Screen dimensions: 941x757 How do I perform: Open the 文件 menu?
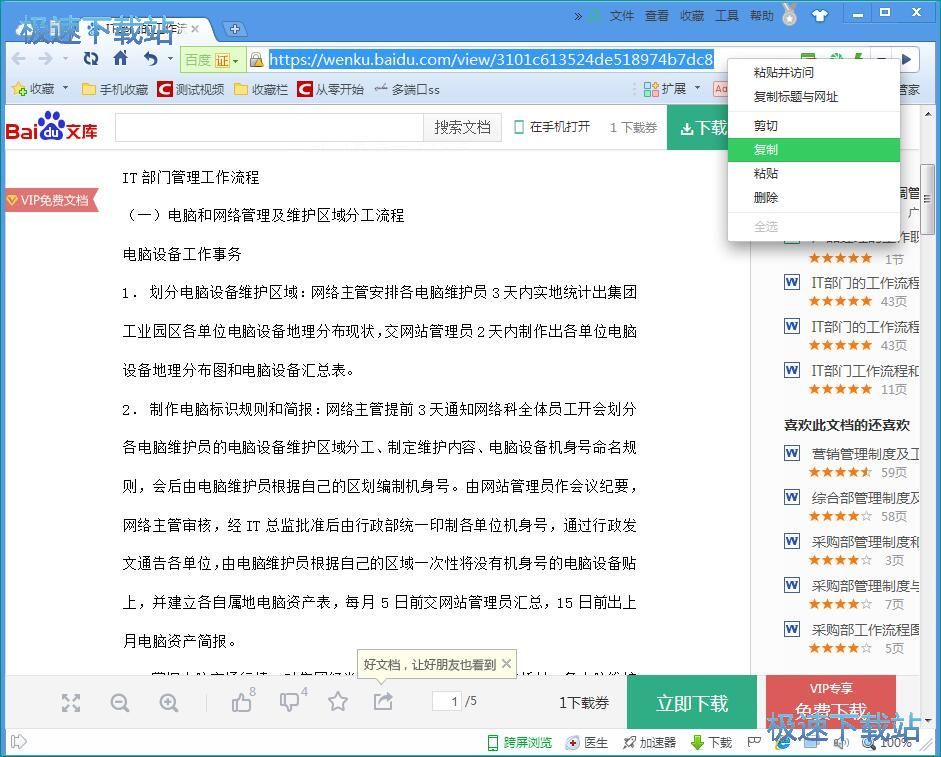coord(622,16)
